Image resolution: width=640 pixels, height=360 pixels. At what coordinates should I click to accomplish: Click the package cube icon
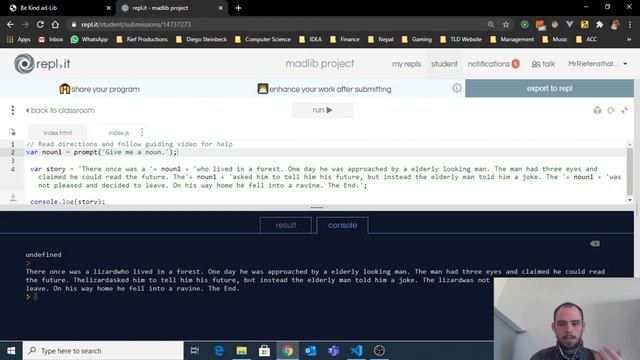[x=597, y=110]
